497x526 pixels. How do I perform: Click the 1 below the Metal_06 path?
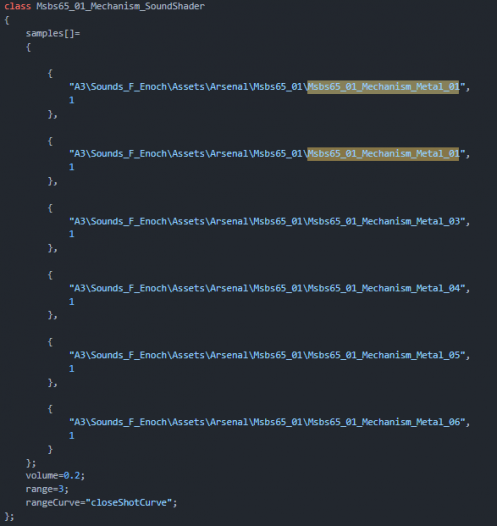pyautogui.click(x=71, y=436)
